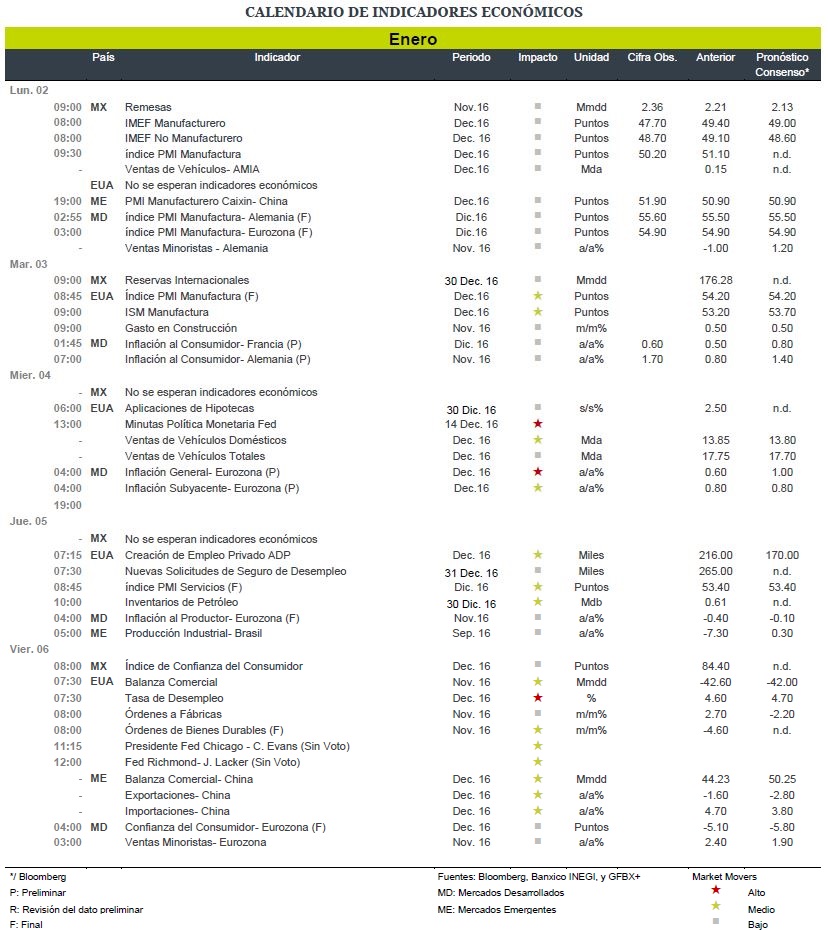Click the Vier. 06 date label
The image size is (828, 930).
click(29, 649)
